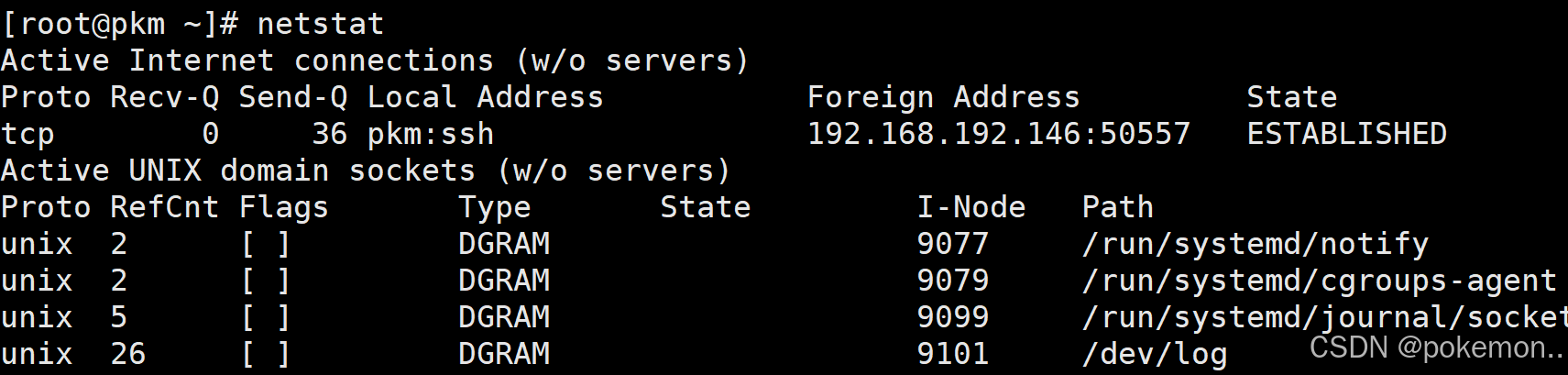Click the Send-Q value 36
The height and width of the screenshot is (375, 1568).
330,134
